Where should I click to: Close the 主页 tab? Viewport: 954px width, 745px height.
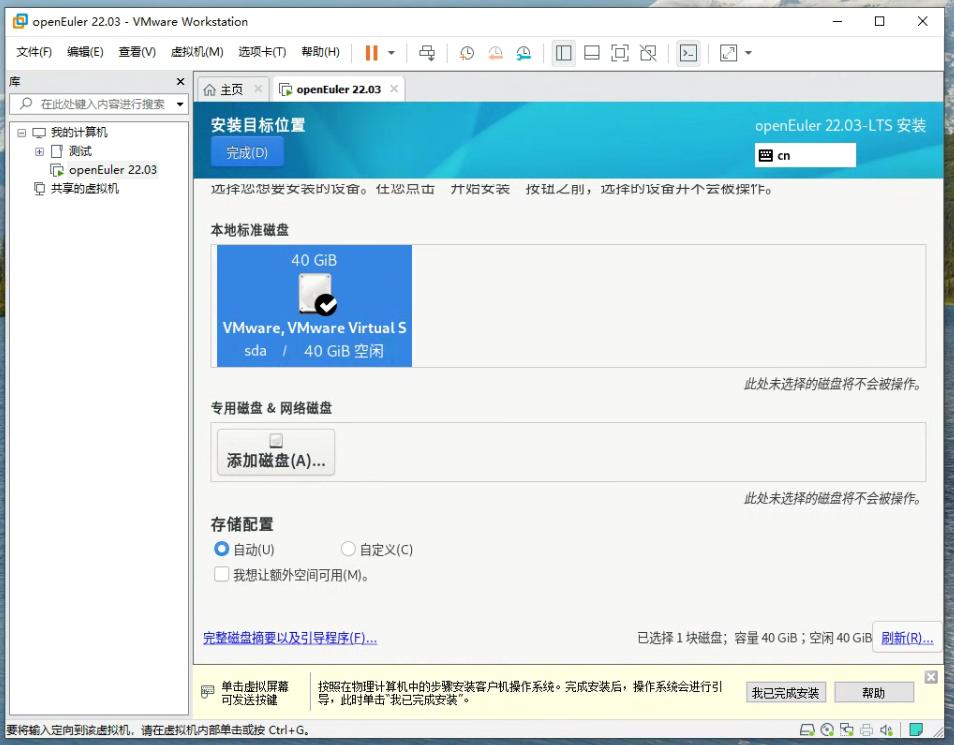pyautogui.click(x=258, y=89)
